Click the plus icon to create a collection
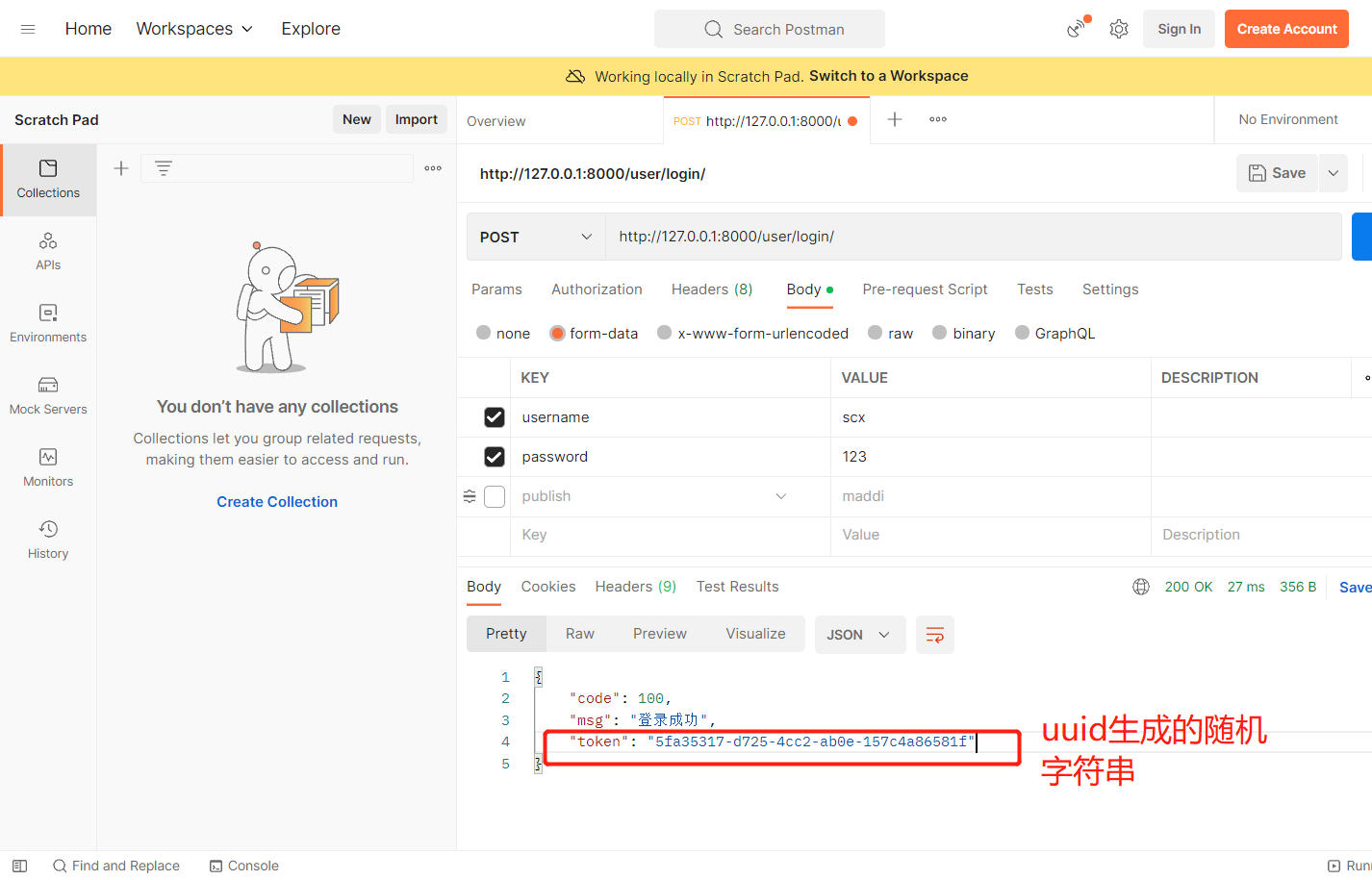Viewport: 1372px width, 880px height. point(121,168)
